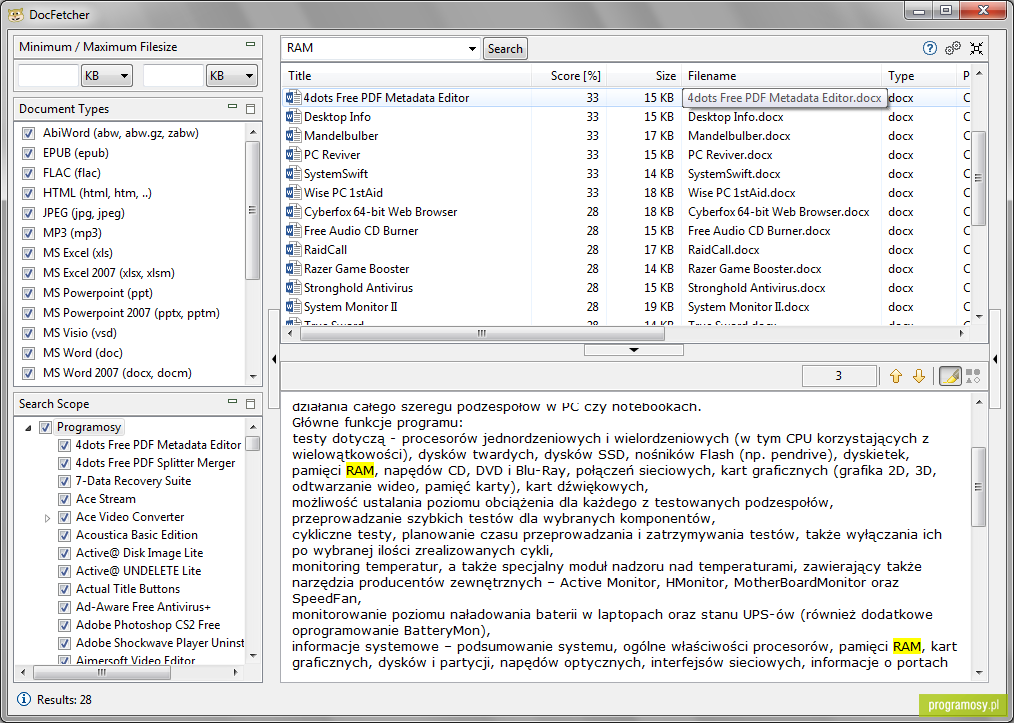Toggle MS Word 2007 checkbox
The height and width of the screenshot is (723, 1014).
click(x=28, y=373)
